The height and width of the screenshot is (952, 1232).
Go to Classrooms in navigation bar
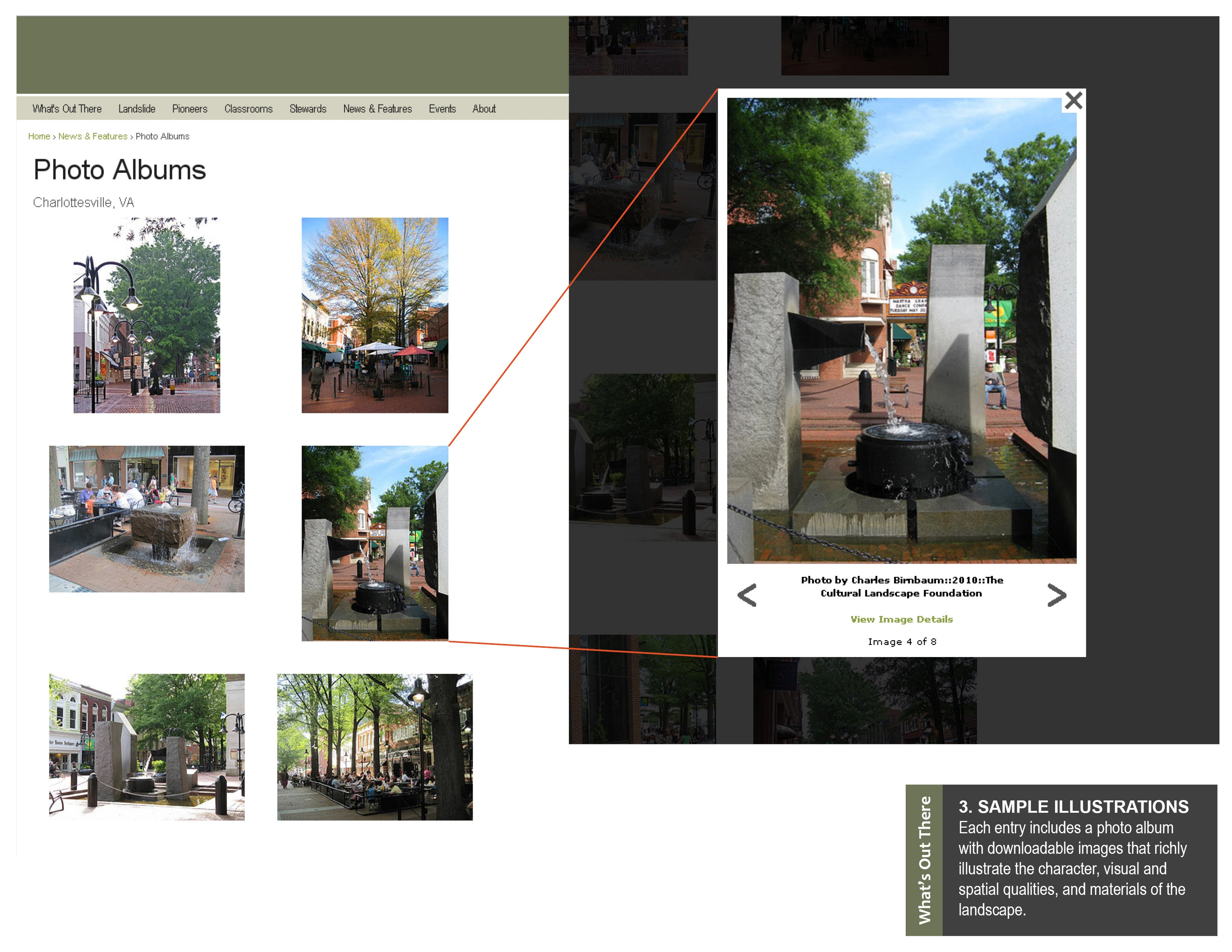(x=248, y=109)
